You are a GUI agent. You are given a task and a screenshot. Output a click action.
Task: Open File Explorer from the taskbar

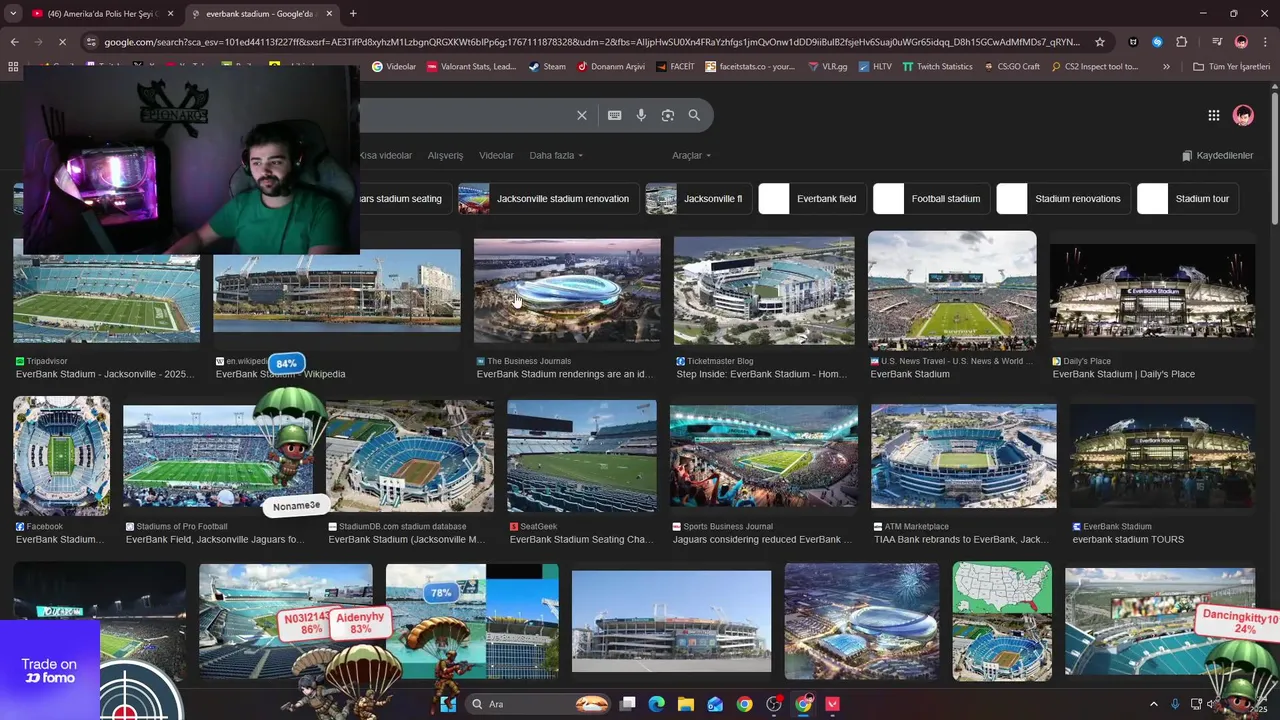(x=686, y=704)
